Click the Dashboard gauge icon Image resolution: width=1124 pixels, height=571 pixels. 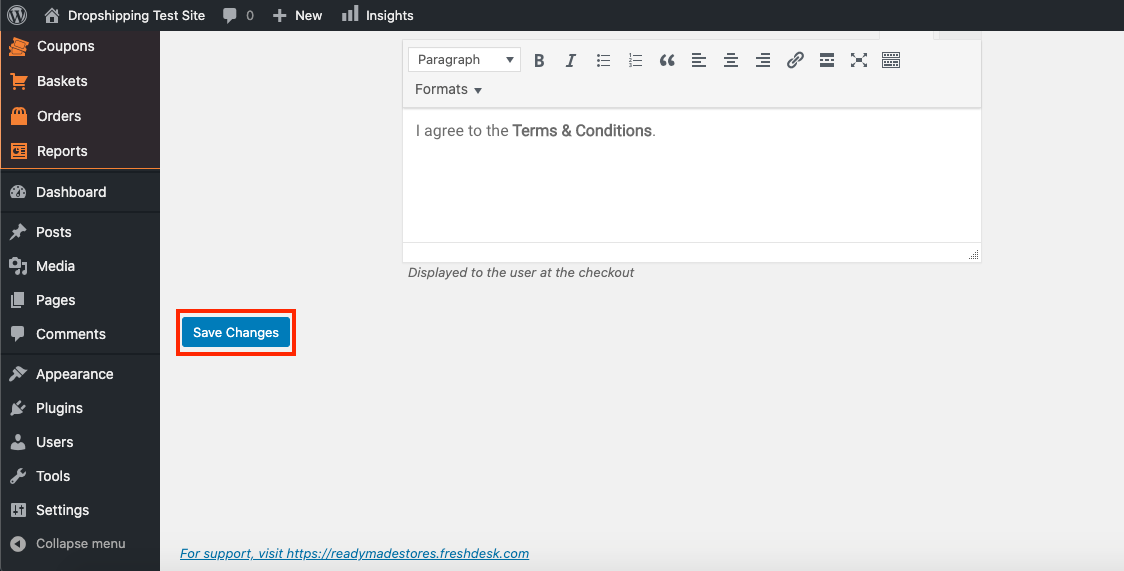[18, 192]
